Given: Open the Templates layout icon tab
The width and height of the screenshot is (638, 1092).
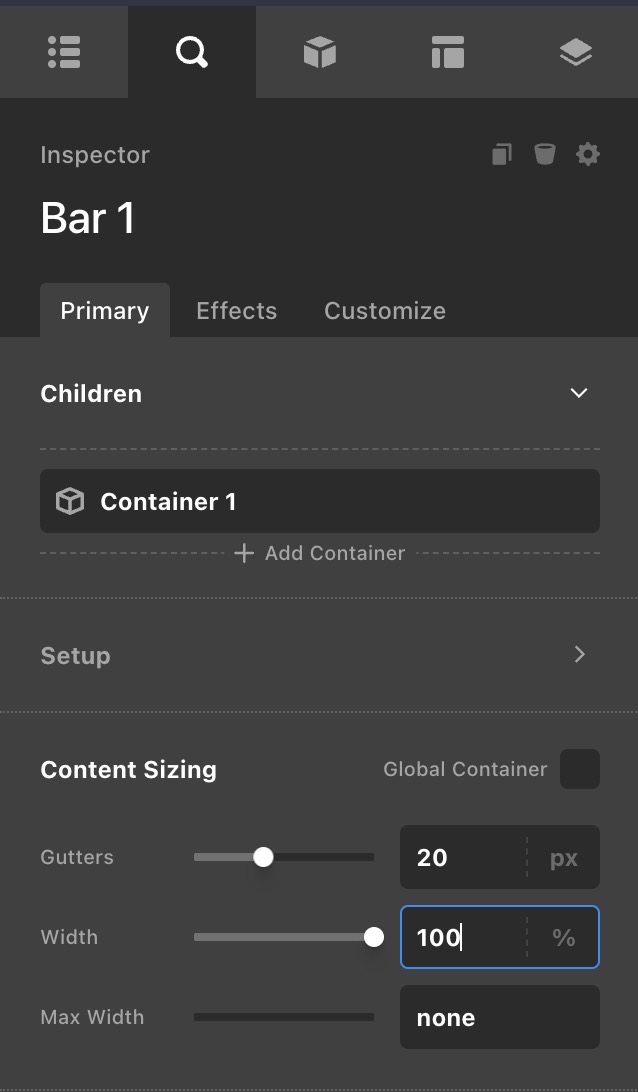Looking at the screenshot, I should click(447, 52).
